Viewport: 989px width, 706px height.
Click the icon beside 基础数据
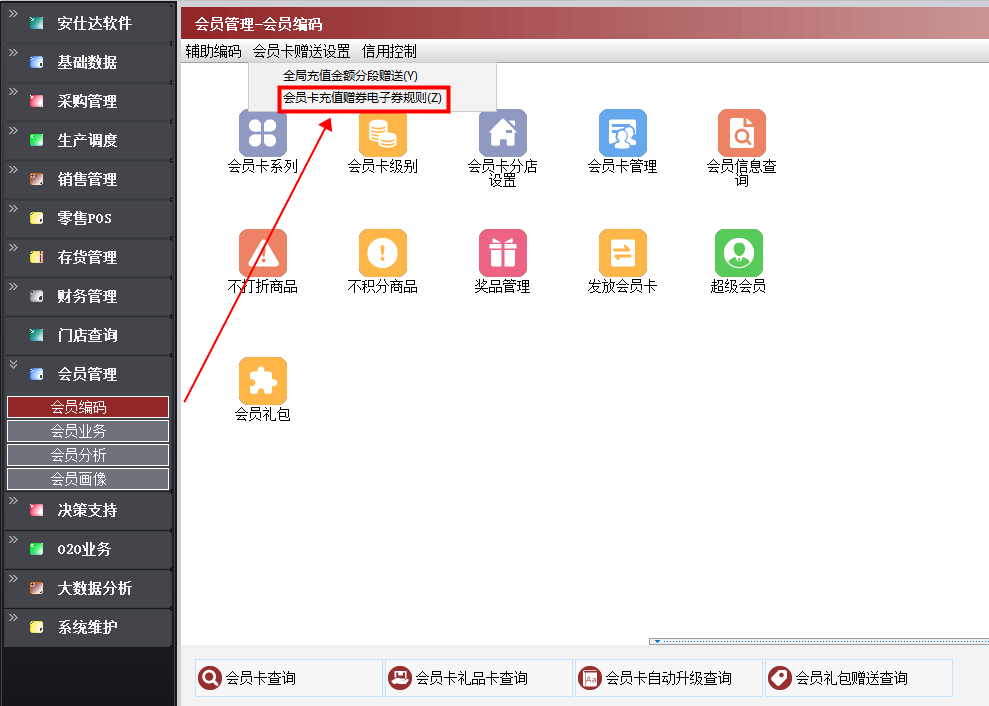pyautogui.click(x=37, y=62)
